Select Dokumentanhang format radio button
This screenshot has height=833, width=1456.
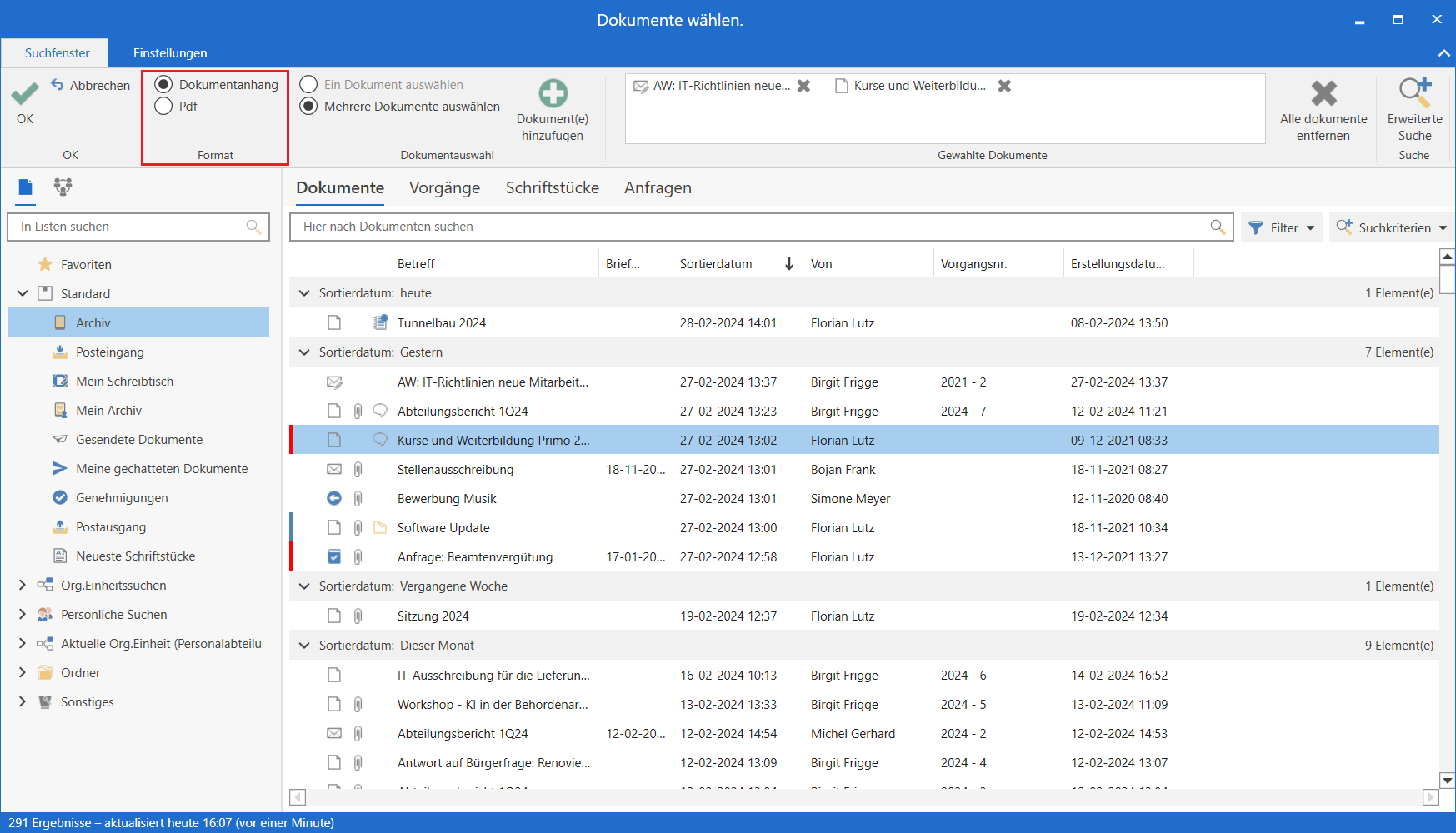pyautogui.click(x=164, y=84)
